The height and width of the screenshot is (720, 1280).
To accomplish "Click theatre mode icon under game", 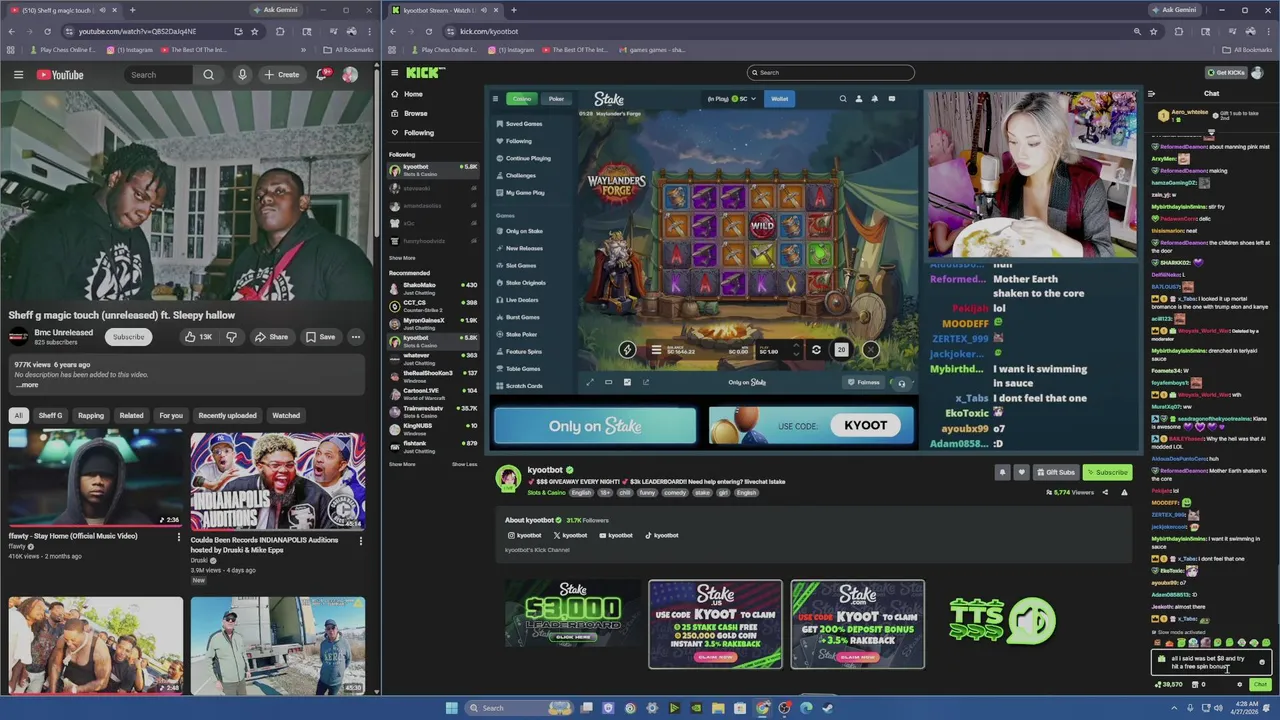I will coord(608,382).
